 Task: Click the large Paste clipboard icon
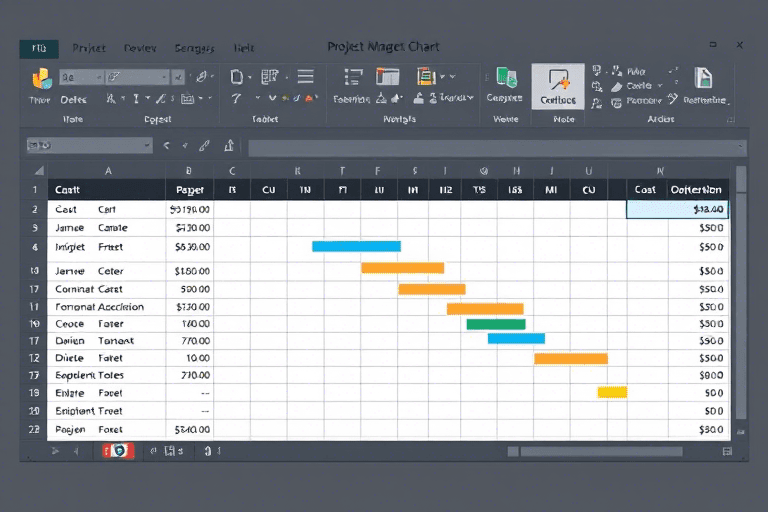pos(41,80)
